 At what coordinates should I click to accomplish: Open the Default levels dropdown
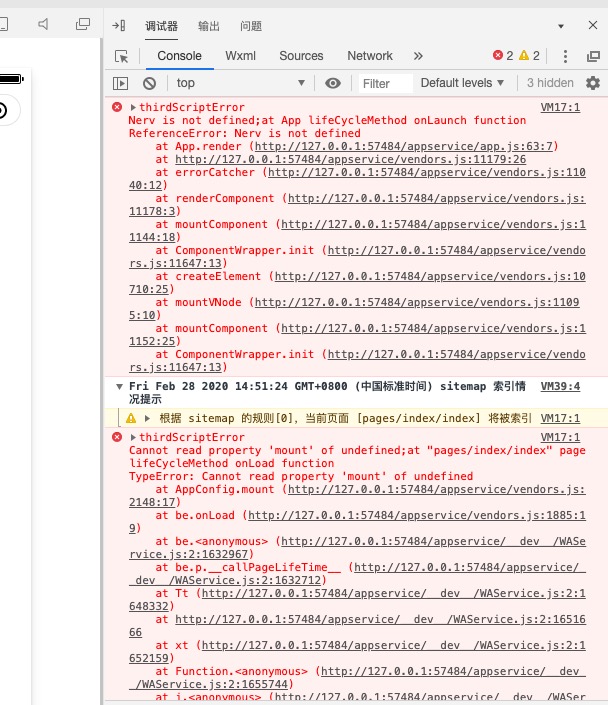click(x=462, y=83)
